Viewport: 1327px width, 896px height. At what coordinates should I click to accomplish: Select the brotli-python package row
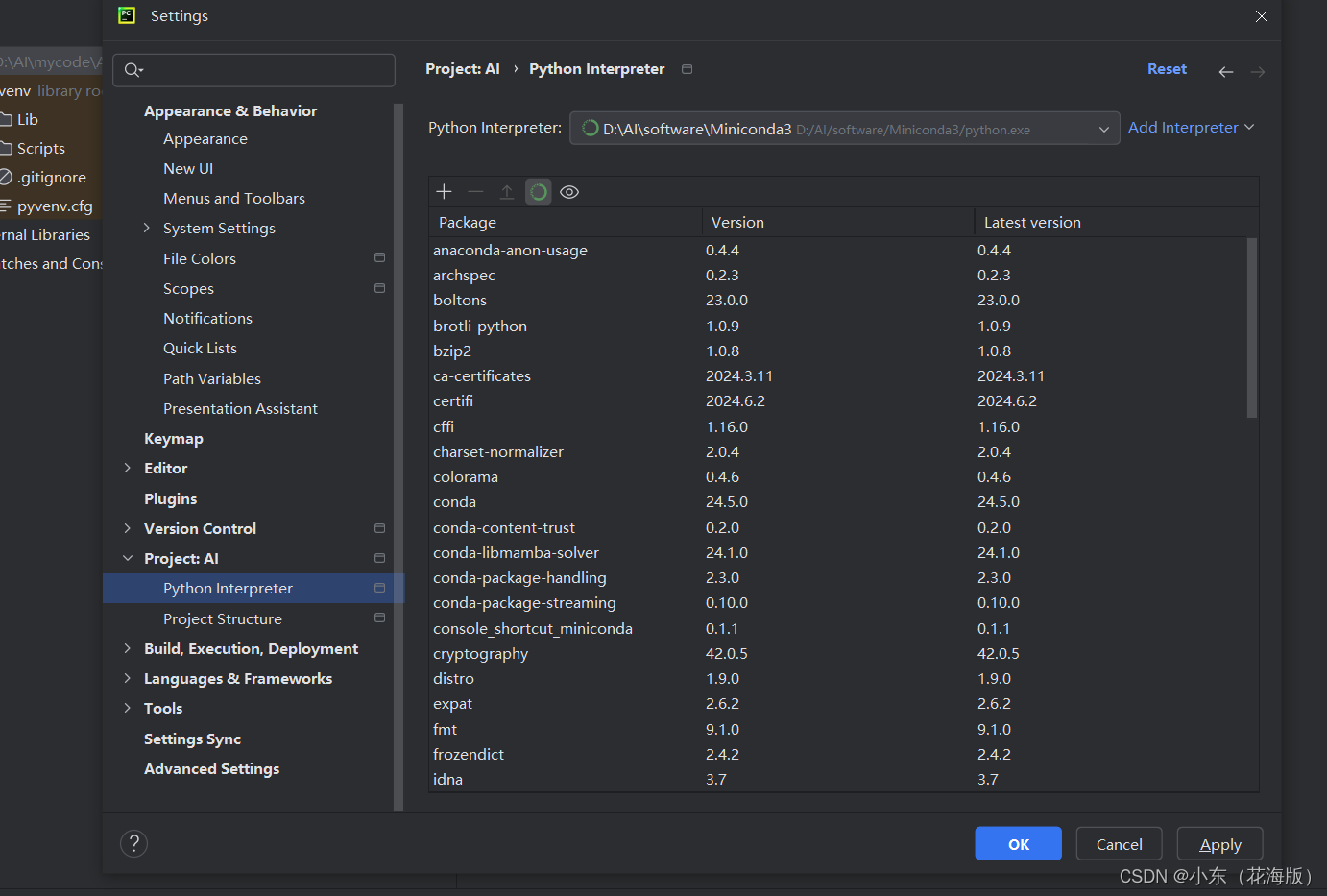point(838,327)
